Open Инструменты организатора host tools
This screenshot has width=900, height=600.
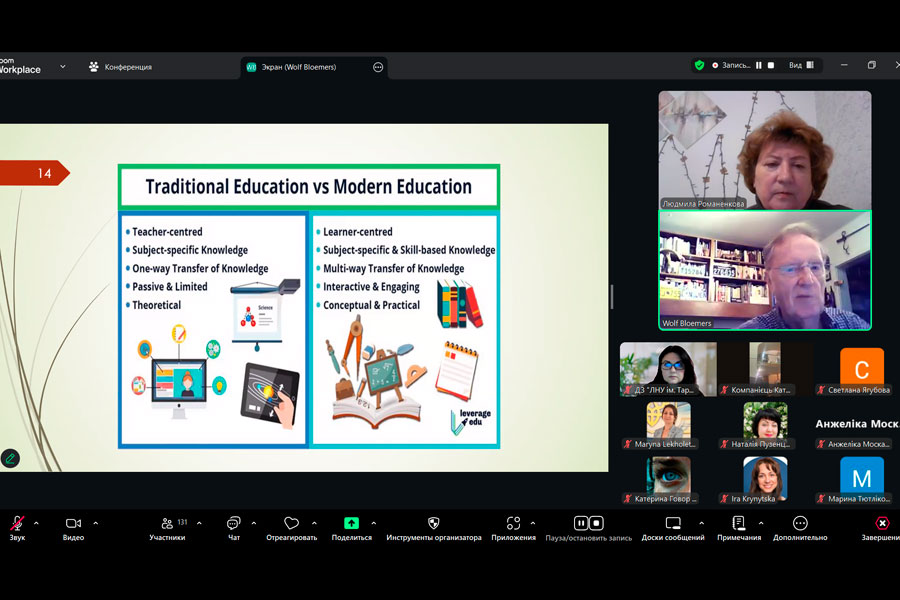[x=434, y=528]
